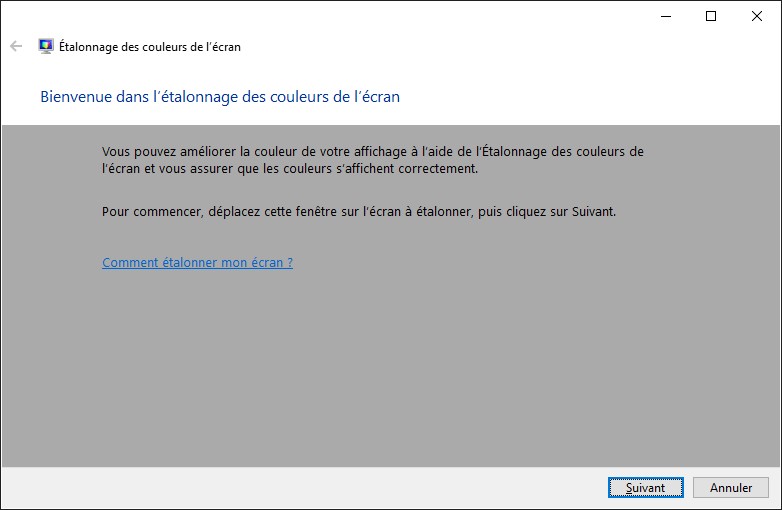782x510 pixels.
Task: Minimize the calibration window
Action: 667,16
